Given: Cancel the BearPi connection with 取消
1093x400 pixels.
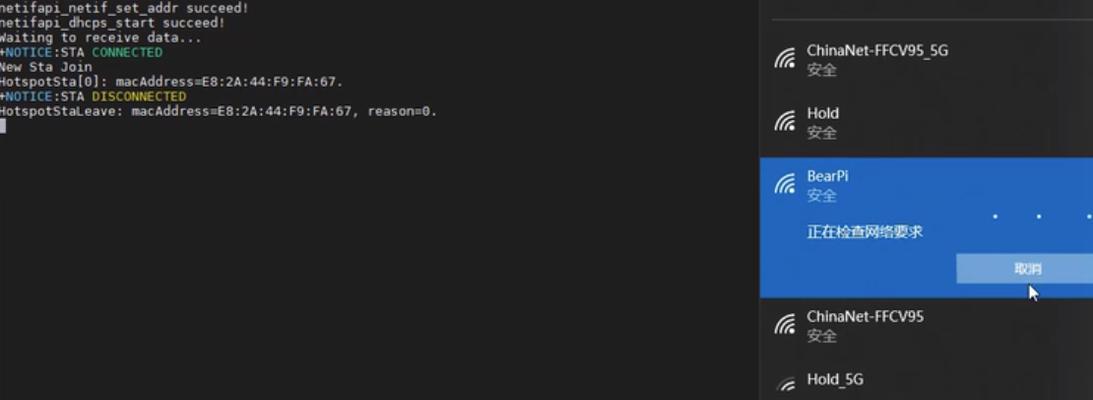Looking at the screenshot, I should pos(1027,269).
